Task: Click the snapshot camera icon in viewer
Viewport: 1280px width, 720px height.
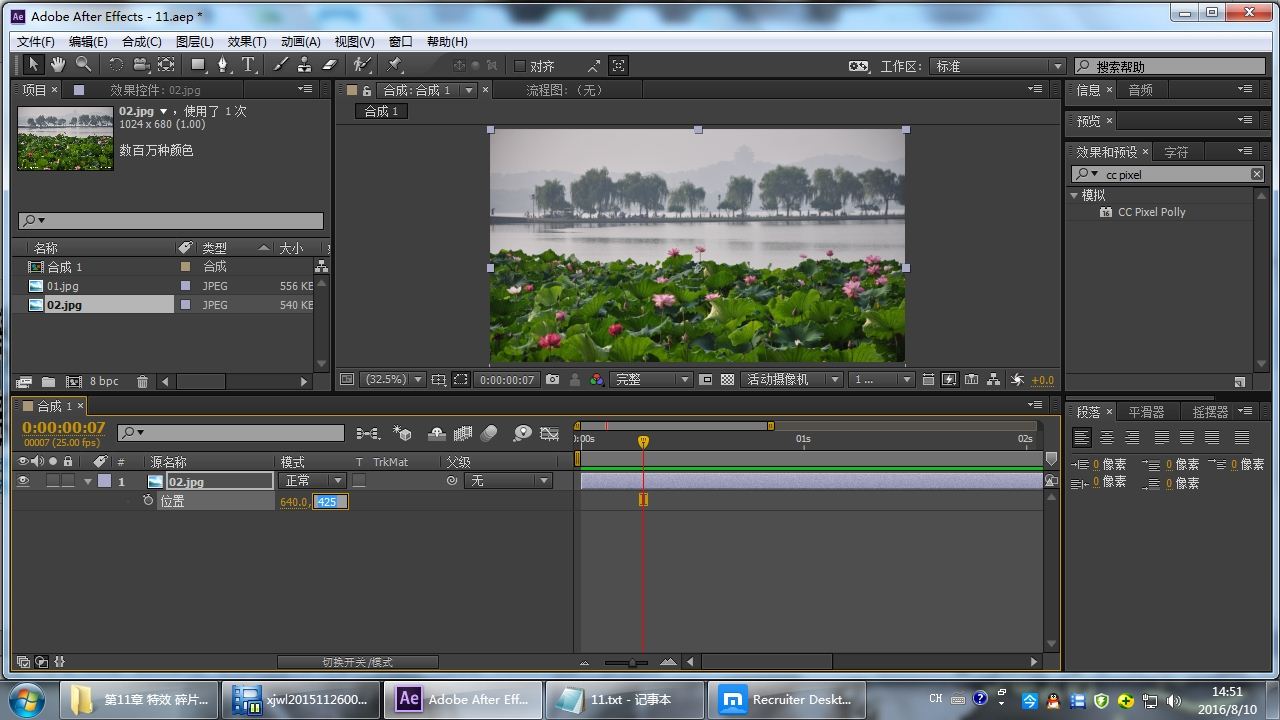Action: click(552, 380)
